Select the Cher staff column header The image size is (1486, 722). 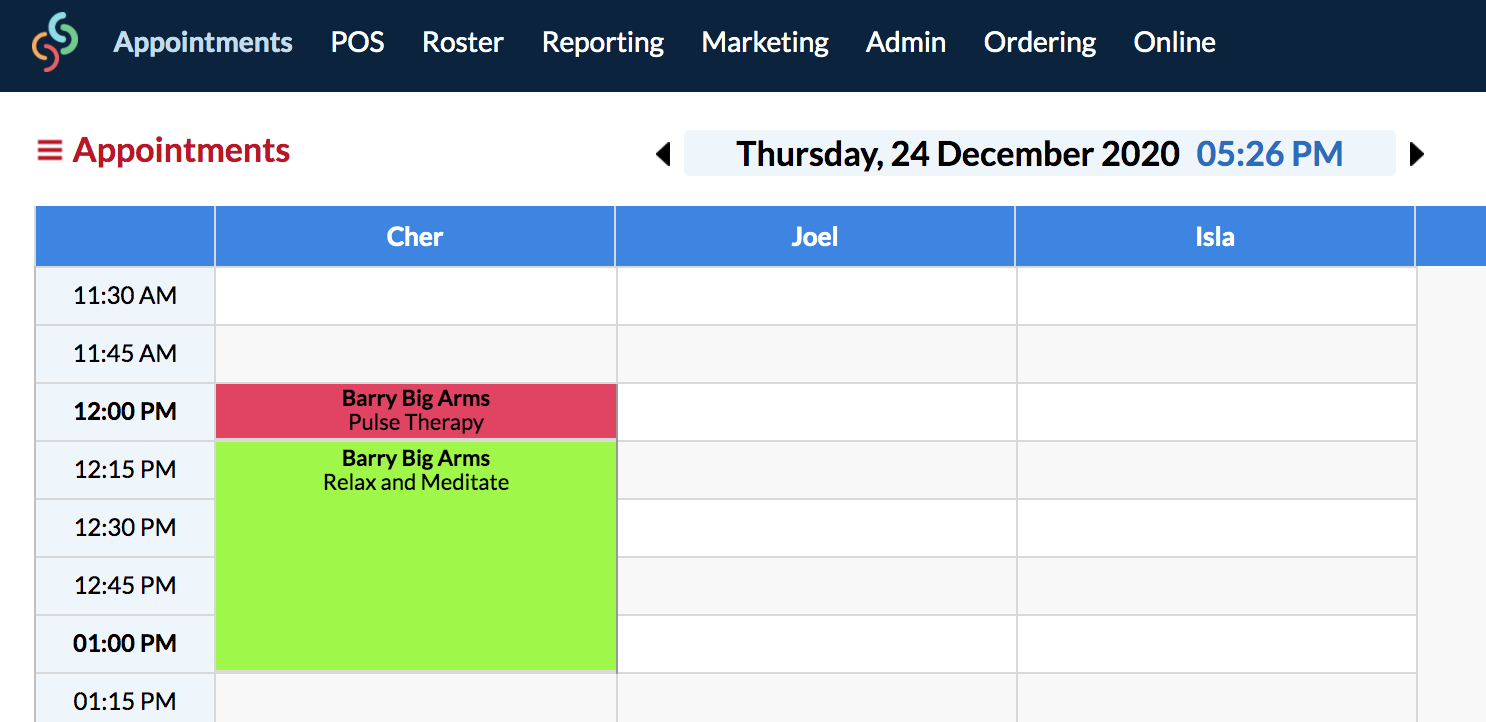[415, 237]
